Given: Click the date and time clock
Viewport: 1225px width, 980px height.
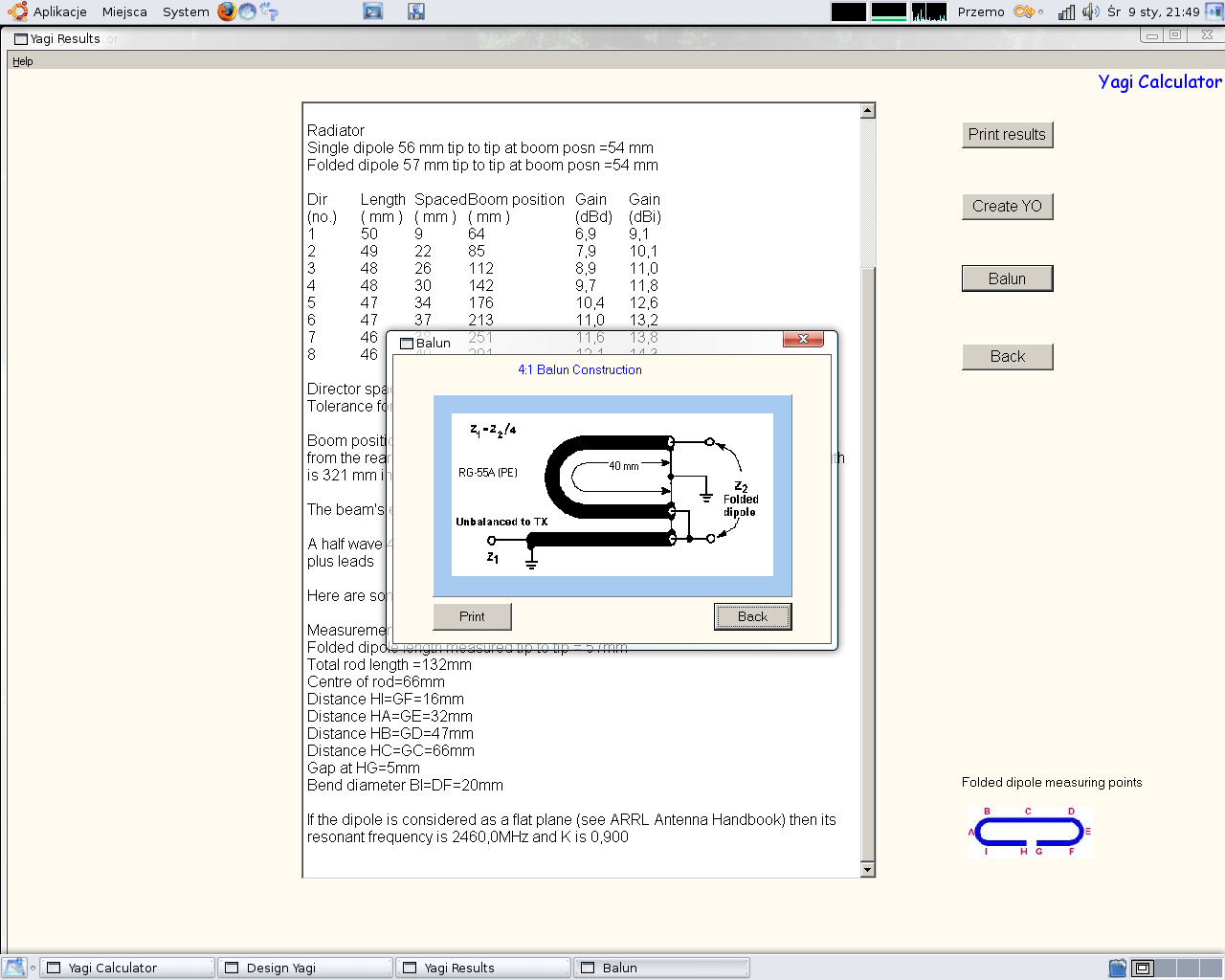Looking at the screenshot, I should (x=1153, y=11).
